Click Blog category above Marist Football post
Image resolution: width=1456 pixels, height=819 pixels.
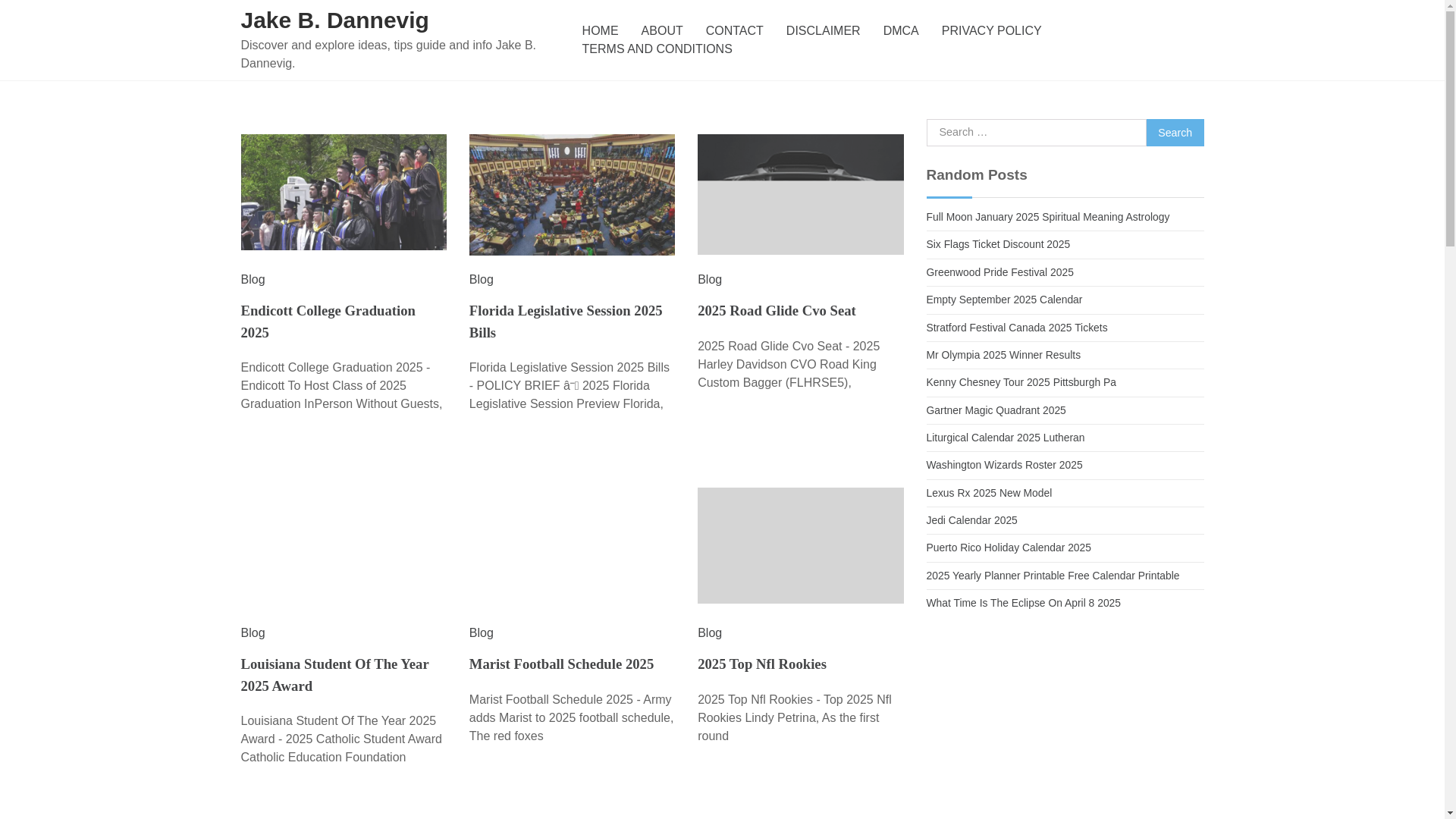point(482,633)
